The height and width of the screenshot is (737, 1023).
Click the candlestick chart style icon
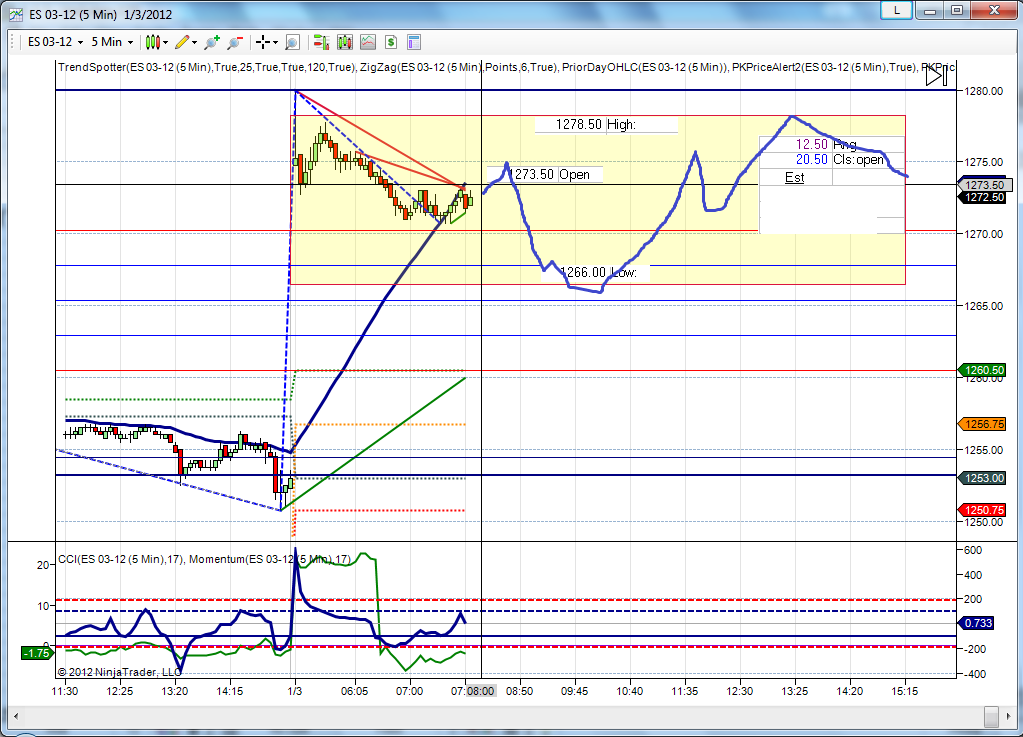(x=152, y=42)
